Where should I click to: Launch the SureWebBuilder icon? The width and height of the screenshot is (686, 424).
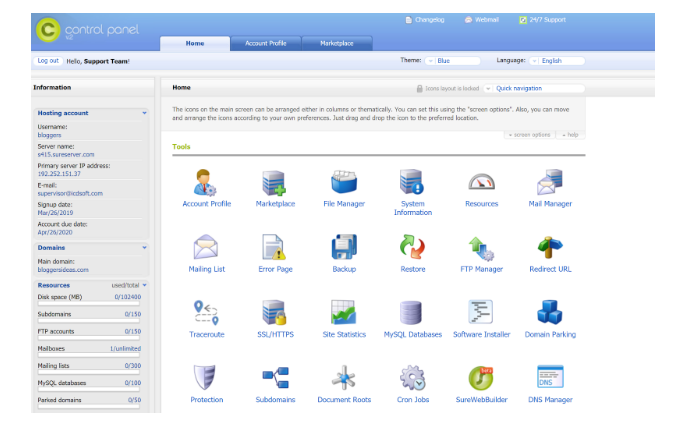pos(481,378)
